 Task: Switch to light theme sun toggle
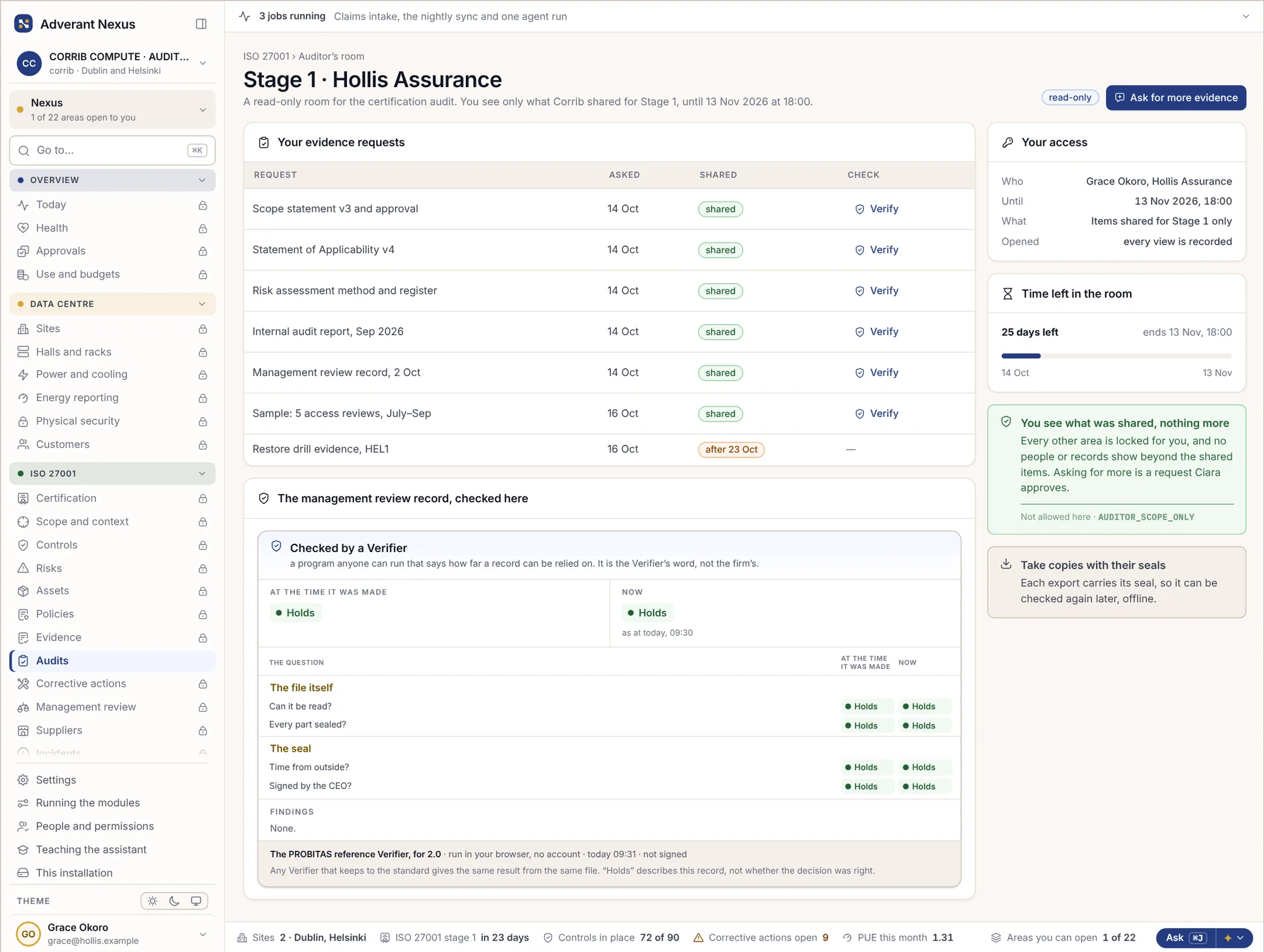[x=152, y=901]
